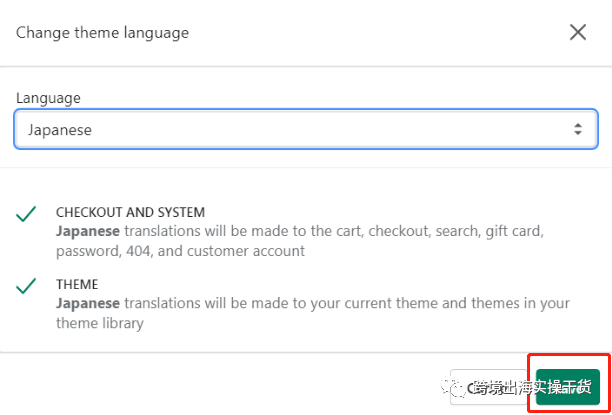Screen dimensions: 612x415
Task: Click the WeChat watermark logo icon
Action: tap(454, 387)
